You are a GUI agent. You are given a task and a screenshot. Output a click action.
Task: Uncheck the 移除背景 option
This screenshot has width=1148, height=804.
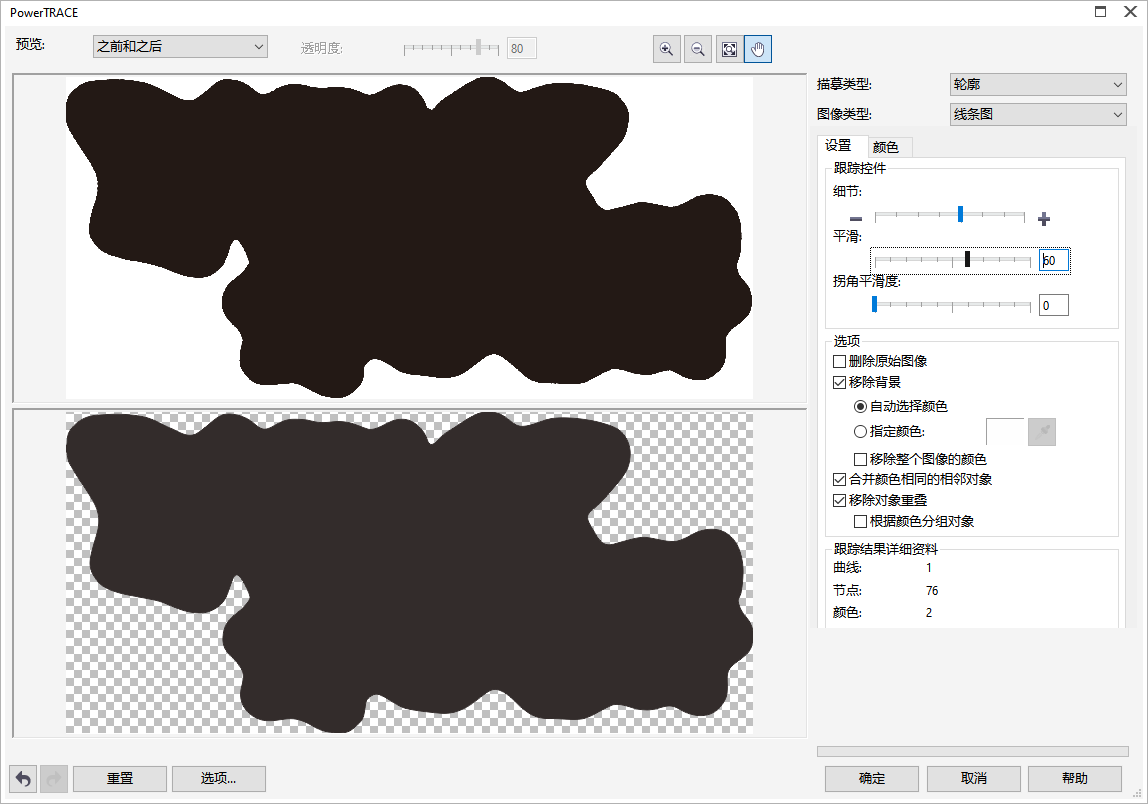[840, 382]
